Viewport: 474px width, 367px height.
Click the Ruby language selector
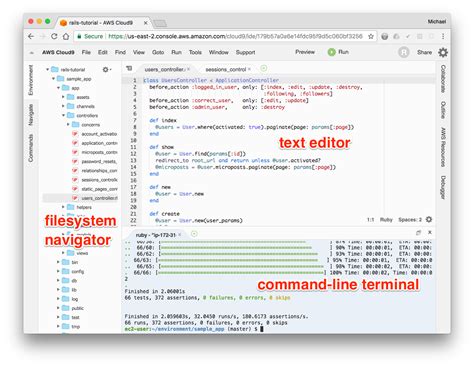[x=386, y=219]
